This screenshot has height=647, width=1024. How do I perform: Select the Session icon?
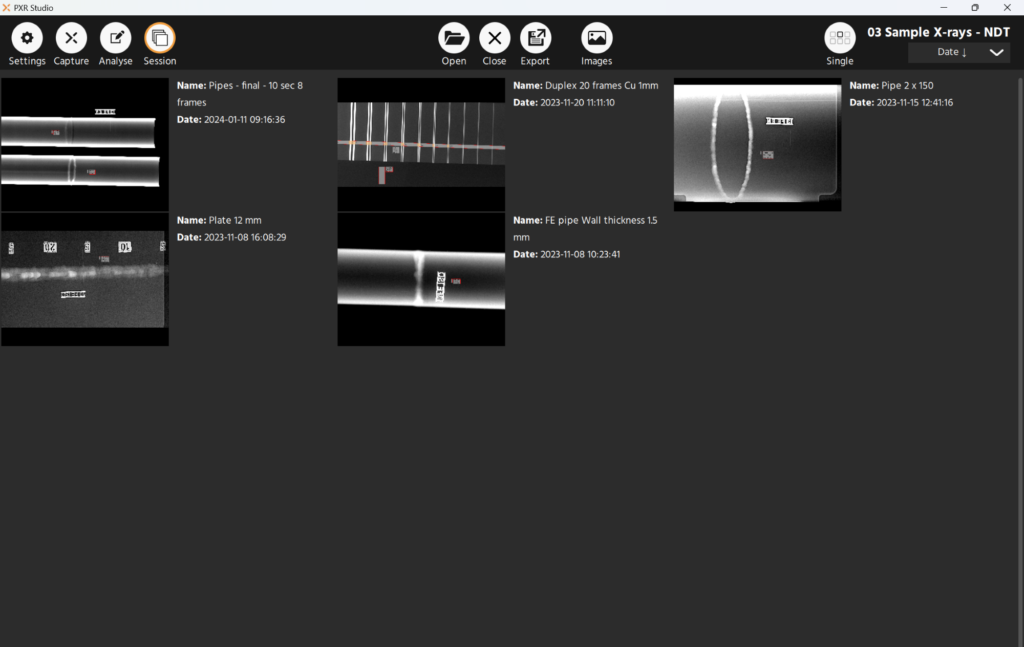[x=159, y=39]
